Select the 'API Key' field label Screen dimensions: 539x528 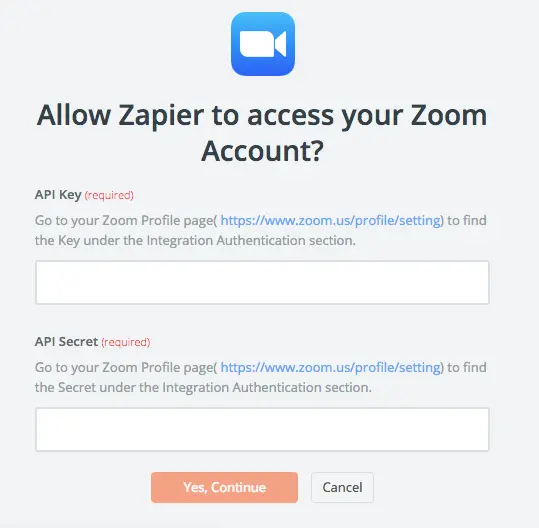click(58, 195)
